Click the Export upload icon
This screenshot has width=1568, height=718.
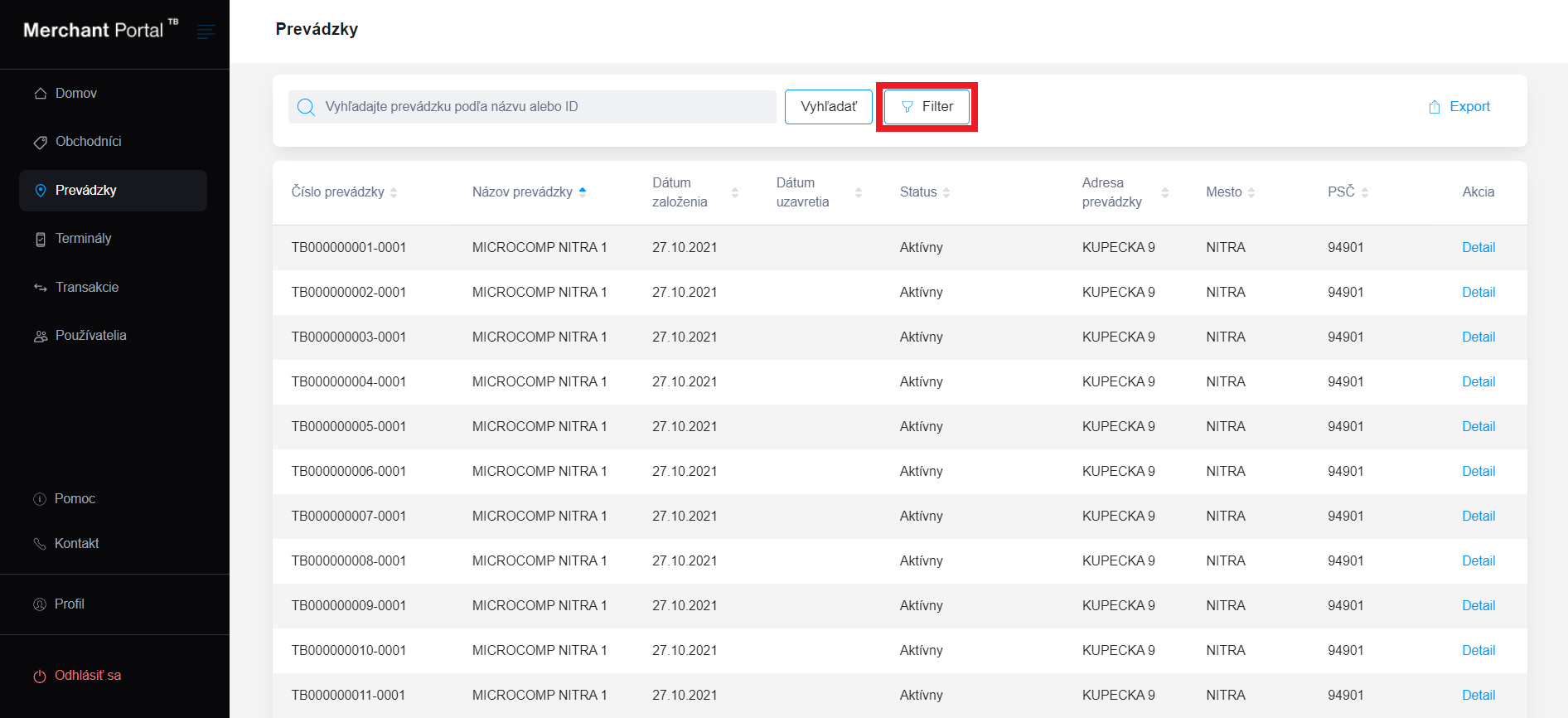(1435, 107)
